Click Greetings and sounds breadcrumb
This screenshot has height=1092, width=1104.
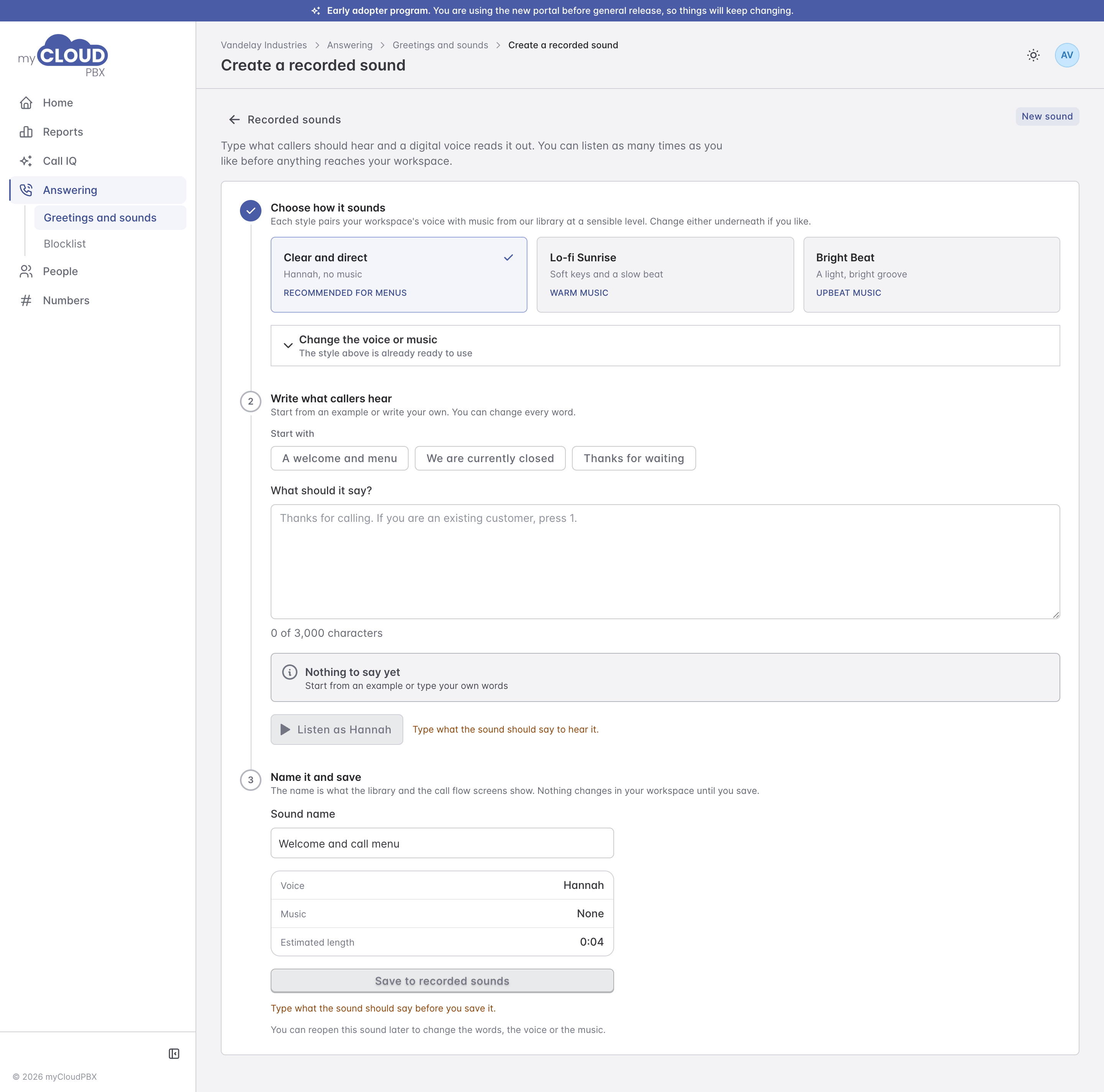[440, 45]
